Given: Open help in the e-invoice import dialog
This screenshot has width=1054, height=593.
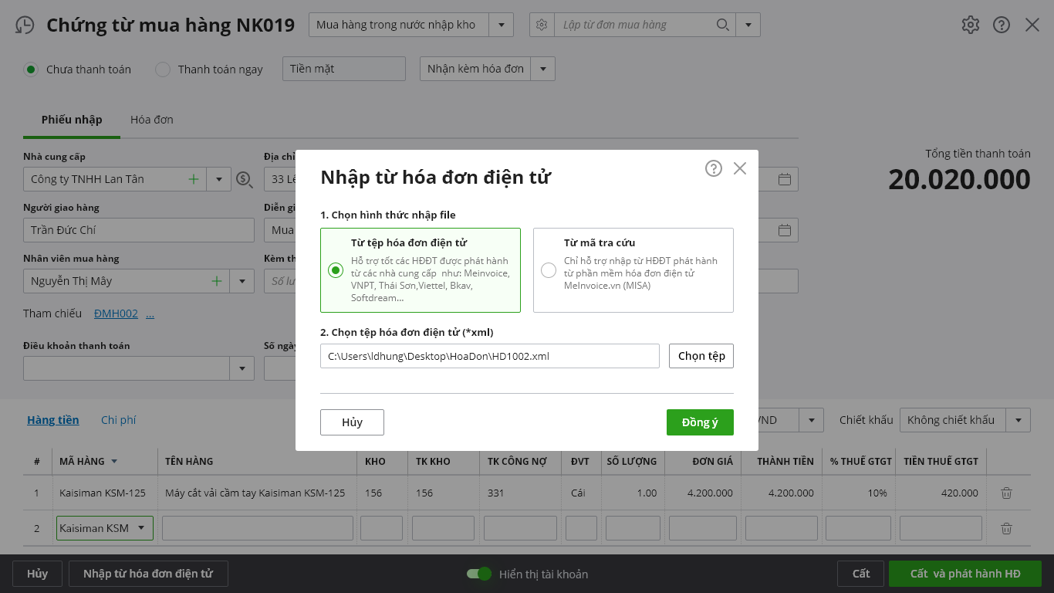Looking at the screenshot, I should (x=713, y=169).
